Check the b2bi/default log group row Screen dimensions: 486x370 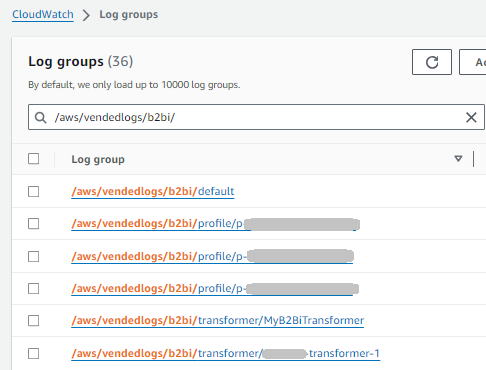[x=33, y=192]
